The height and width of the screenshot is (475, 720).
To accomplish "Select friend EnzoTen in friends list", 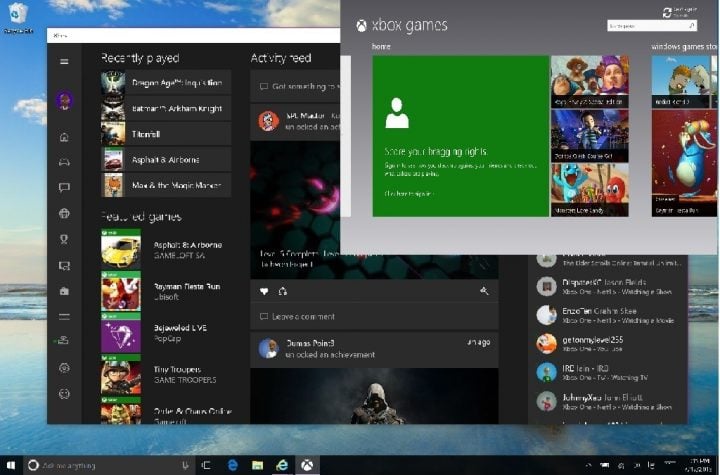I will point(610,315).
